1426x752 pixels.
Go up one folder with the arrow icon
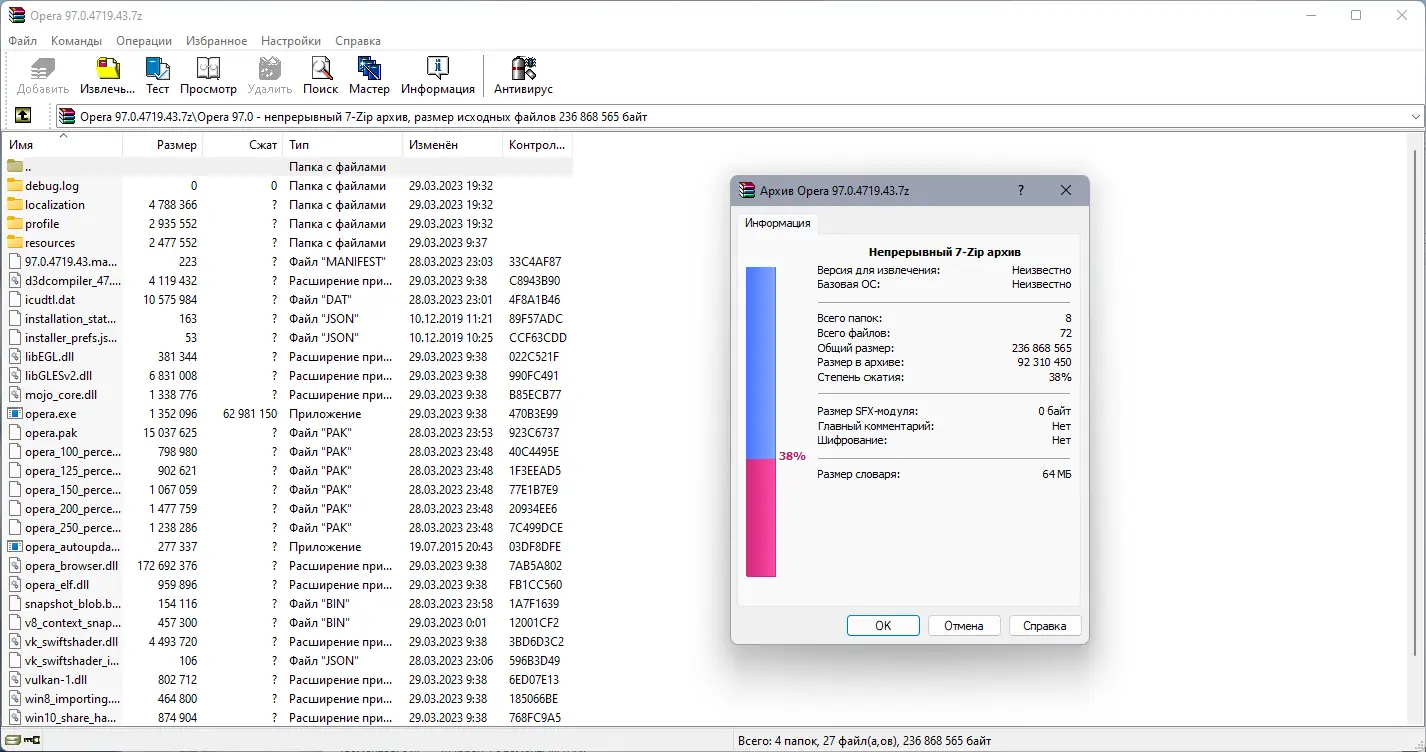tap(23, 116)
